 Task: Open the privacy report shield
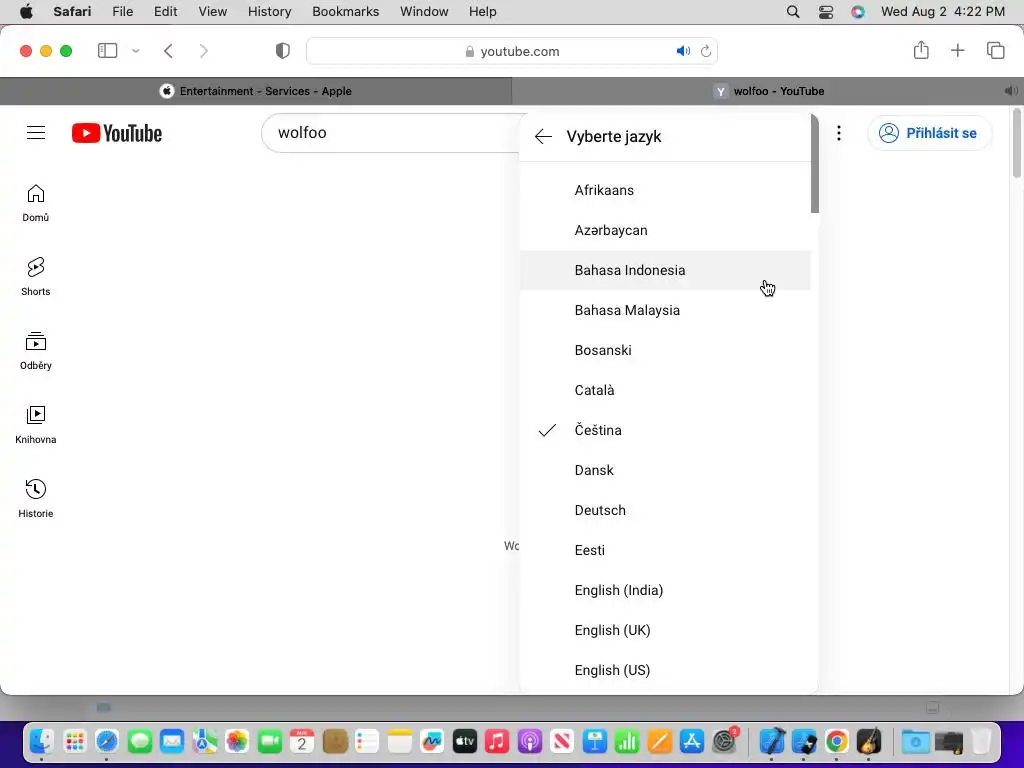282,51
